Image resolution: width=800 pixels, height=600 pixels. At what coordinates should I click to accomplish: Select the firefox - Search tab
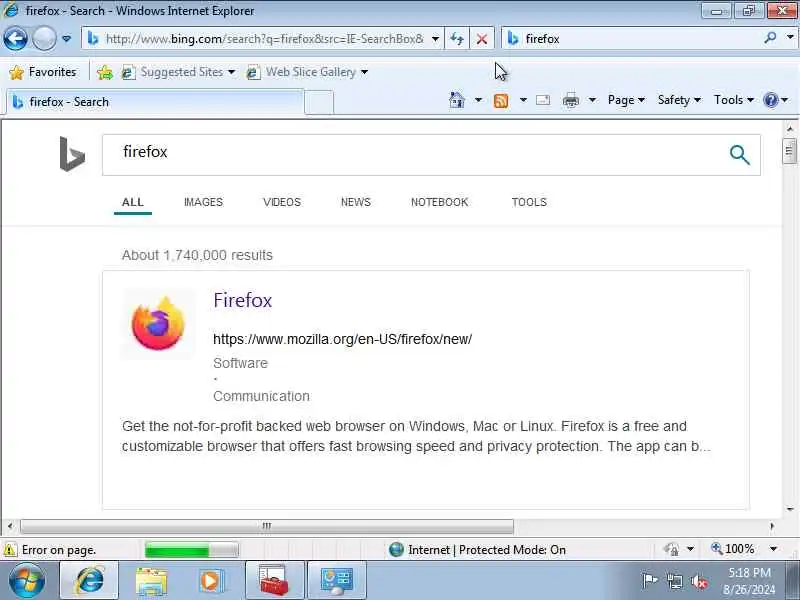(x=155, y=102)
